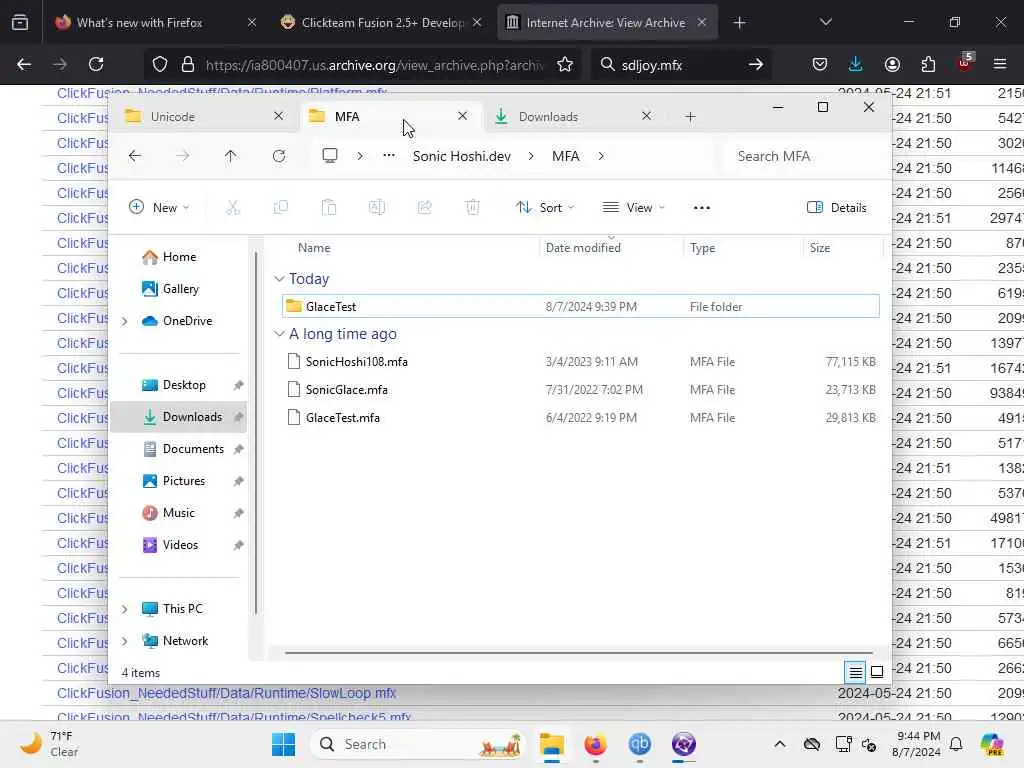Click the horizontal scrollbar in file list
The height and width of the screenshot is (768, 1024).
coord(579,652)
